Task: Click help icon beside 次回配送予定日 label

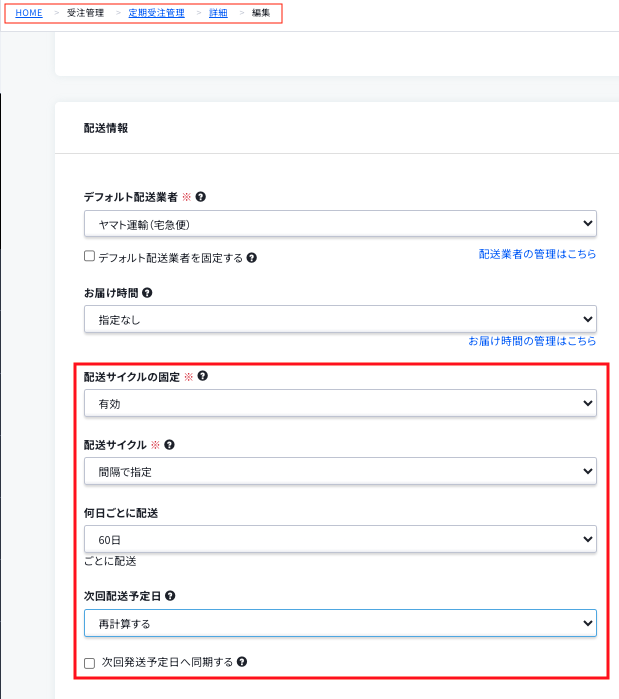Action: [x=170, y=596]
